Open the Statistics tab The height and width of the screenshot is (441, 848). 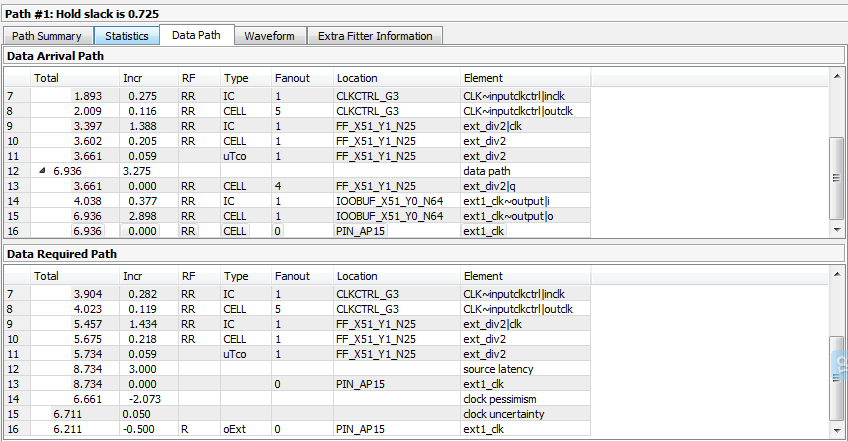tap(126, 36)
